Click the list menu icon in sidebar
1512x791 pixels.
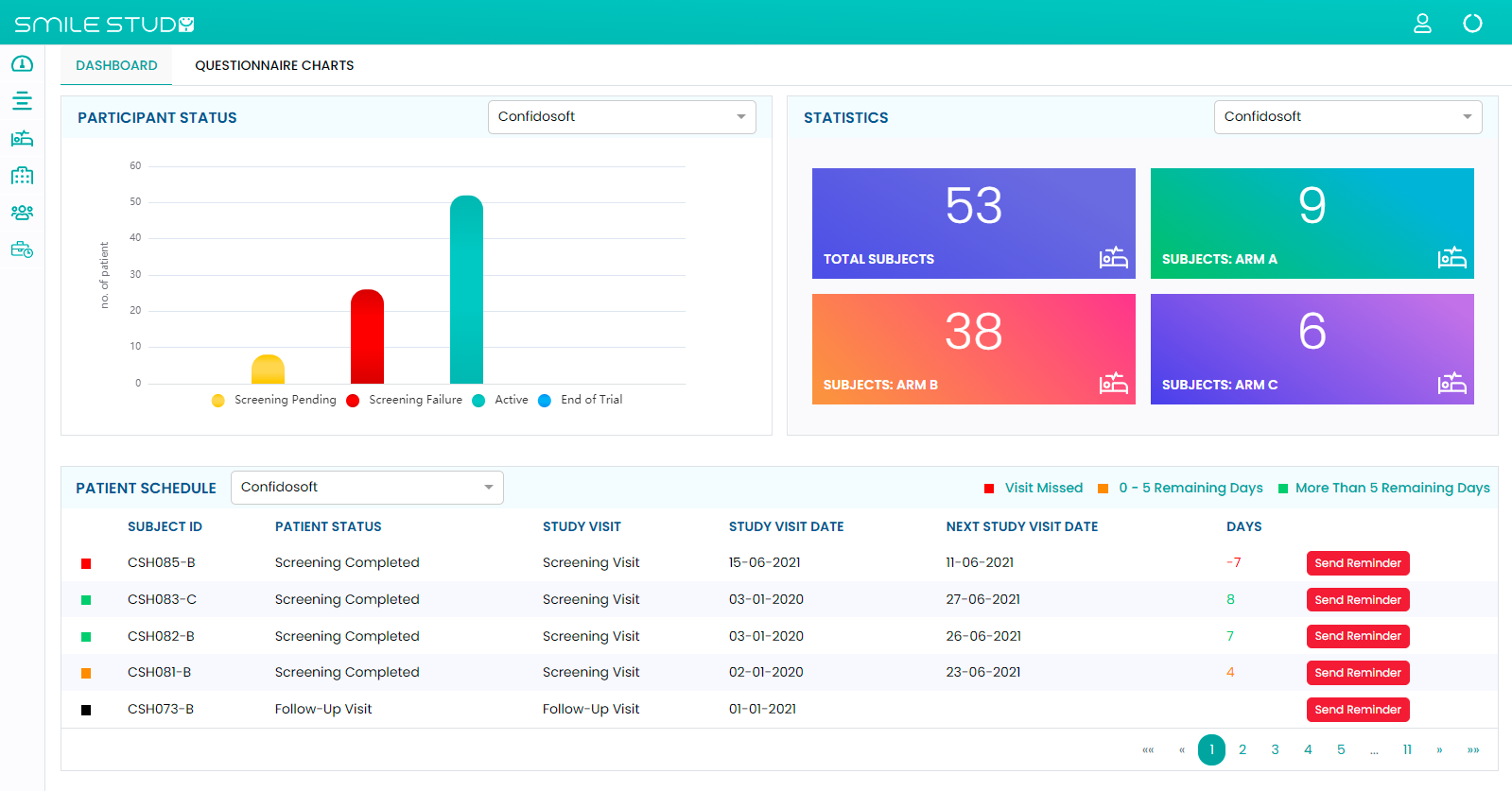pyautogui.click(x=22, y=101)
